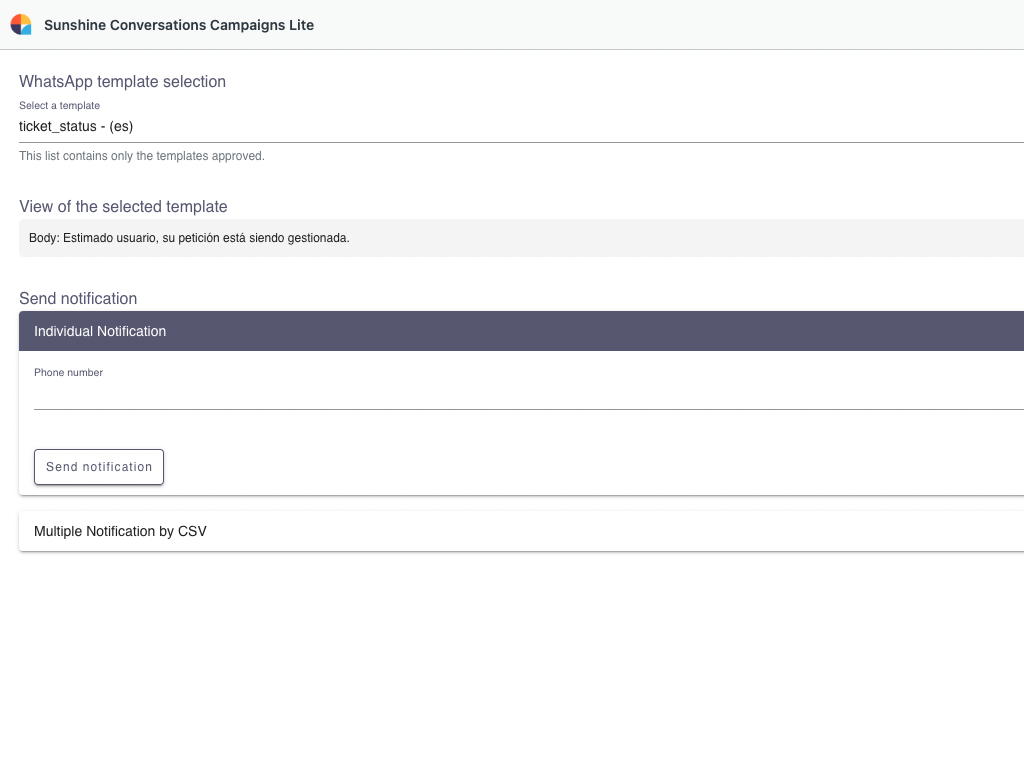The image size is (1024, 768).
Task: Click the word "Lite" in the app title
Action: point(299,25)
